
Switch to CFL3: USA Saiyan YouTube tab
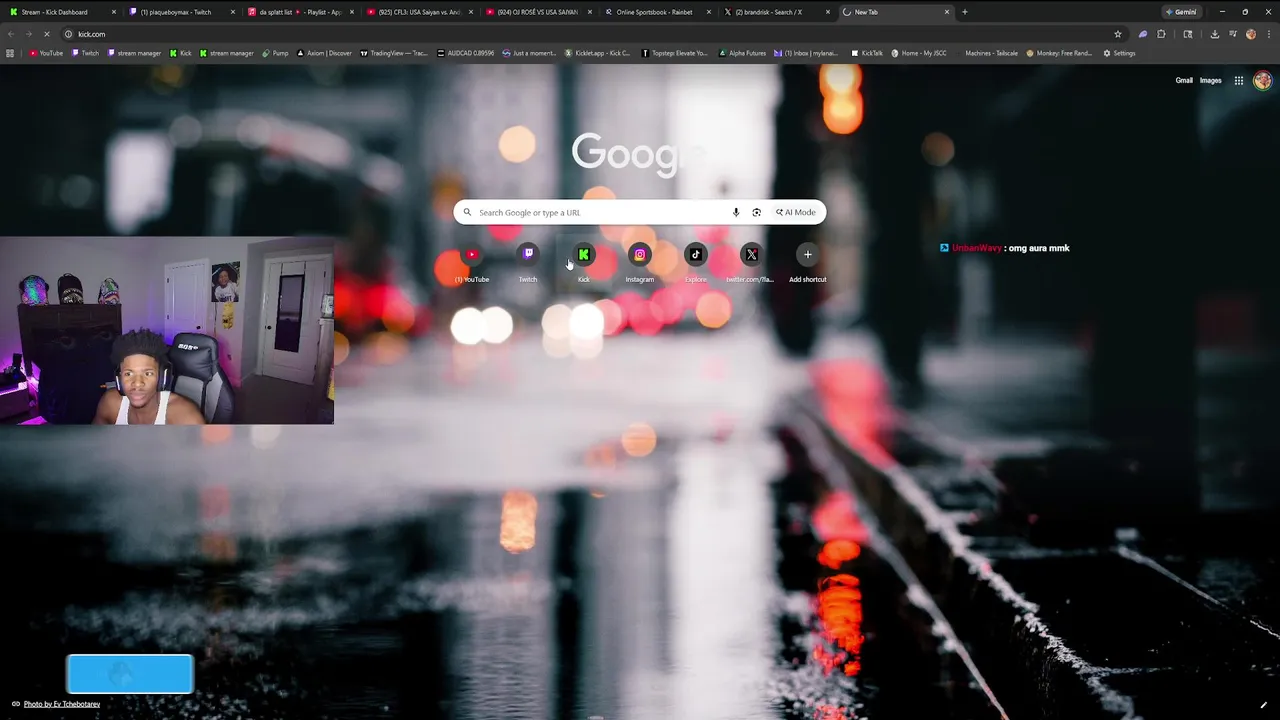418,12
